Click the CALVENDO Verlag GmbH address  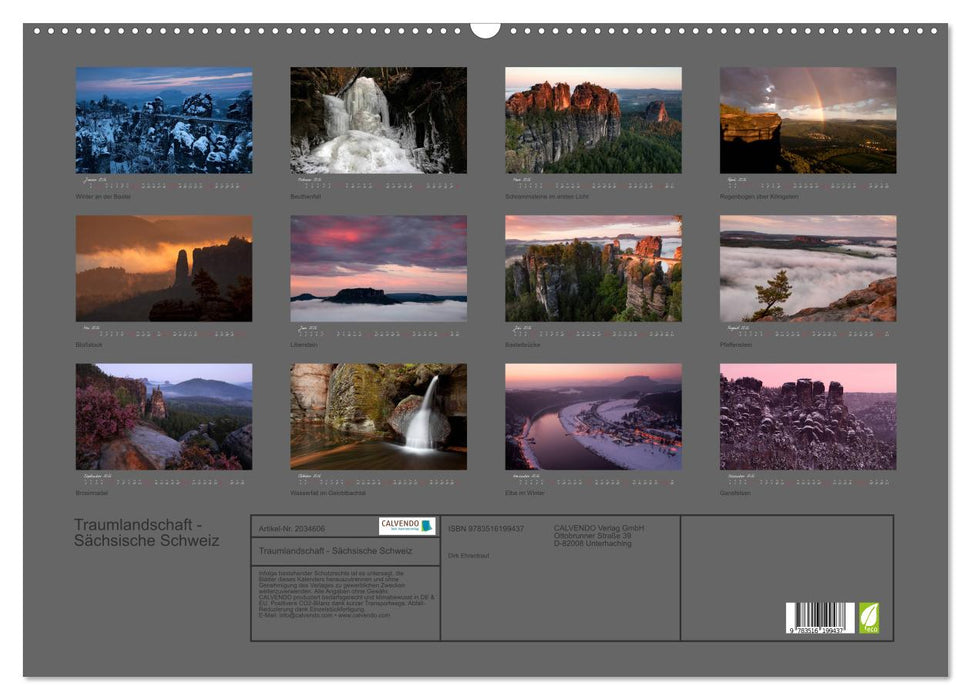coord(599,535)
